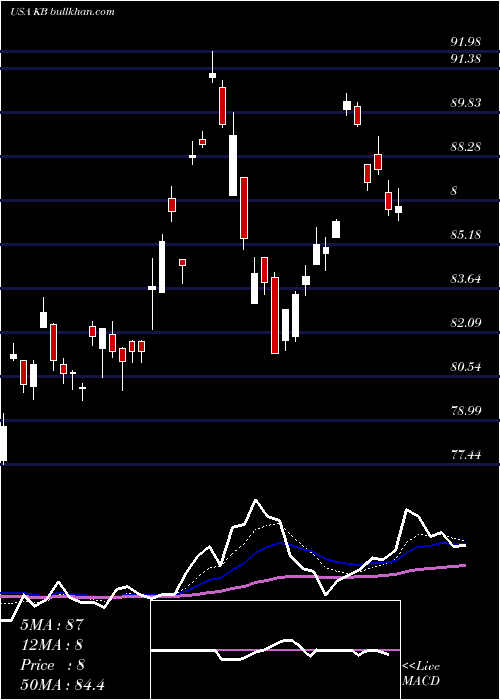500x700 pixels.
Task: Click the 88.28 price axis label
Action: 466,146
